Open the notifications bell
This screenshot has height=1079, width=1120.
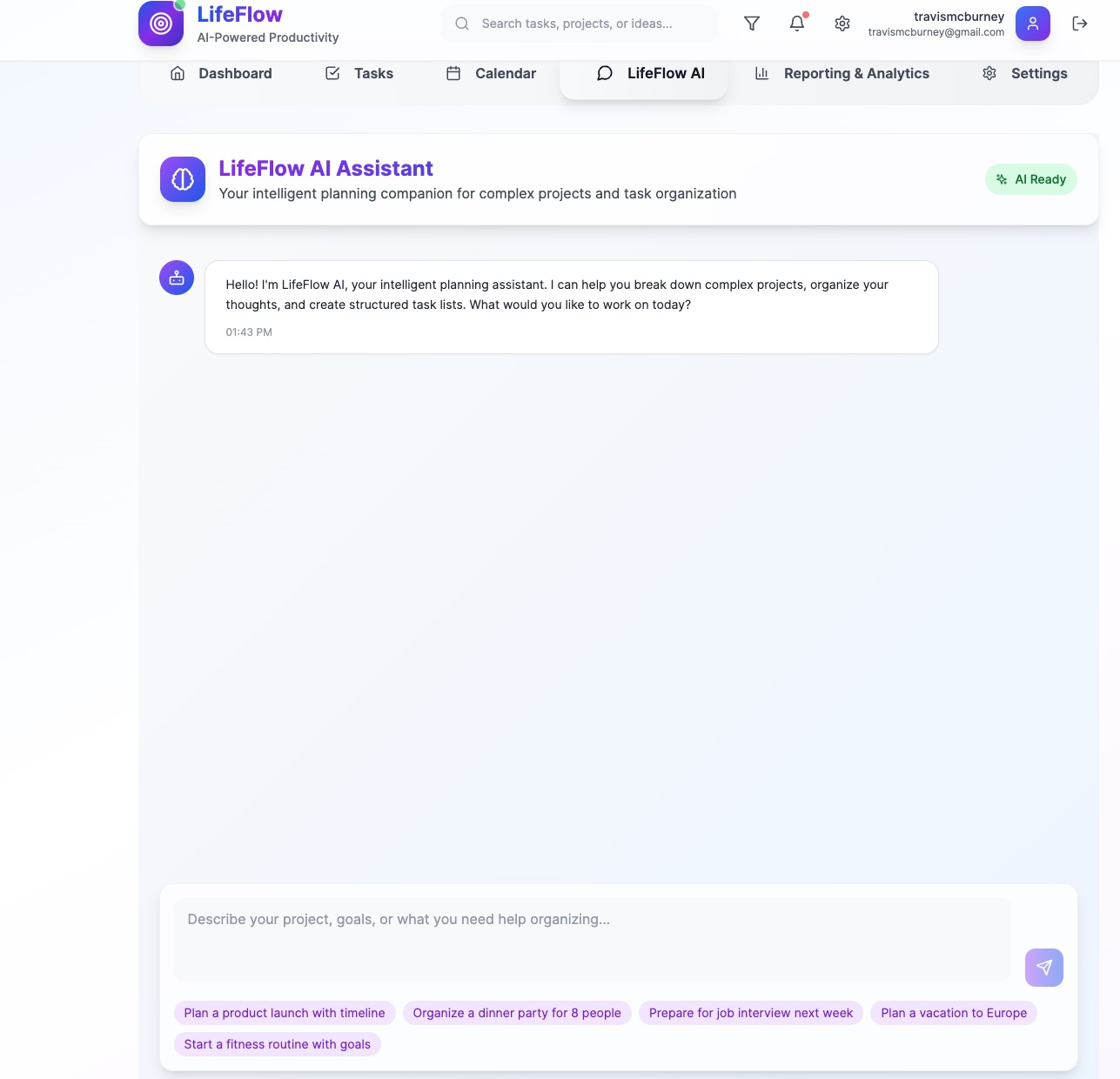[x=797, y=23]
